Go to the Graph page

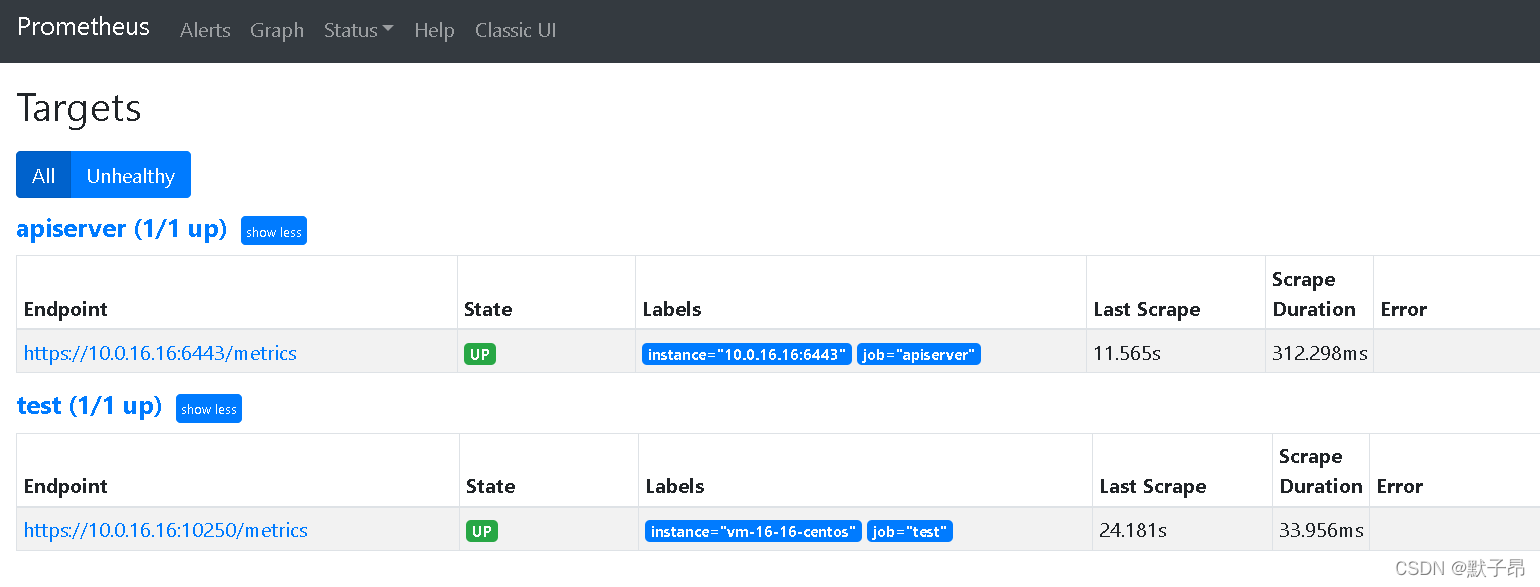point(277,30)
